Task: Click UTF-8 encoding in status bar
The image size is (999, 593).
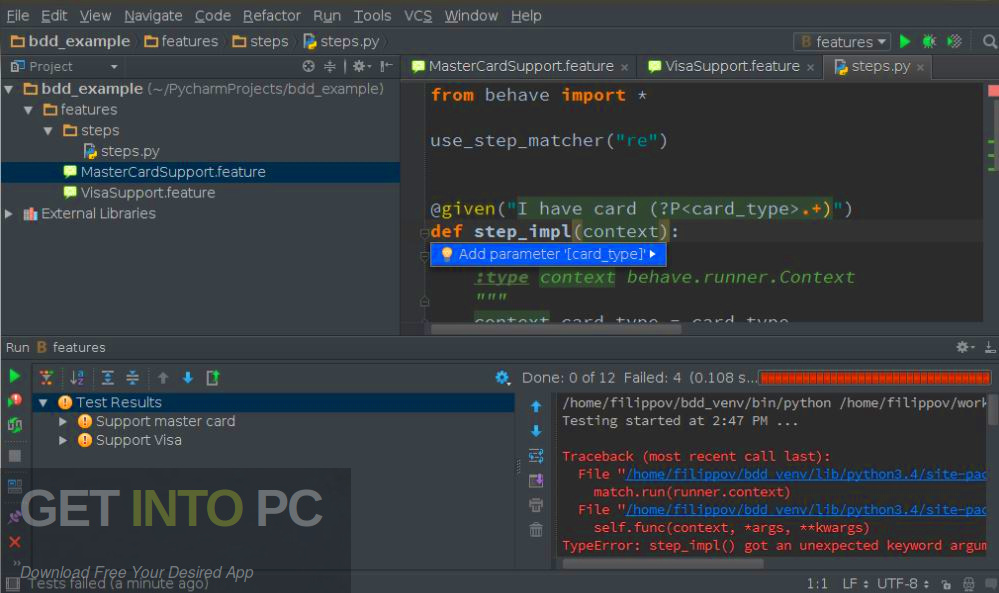Action: tap(902, 584)
